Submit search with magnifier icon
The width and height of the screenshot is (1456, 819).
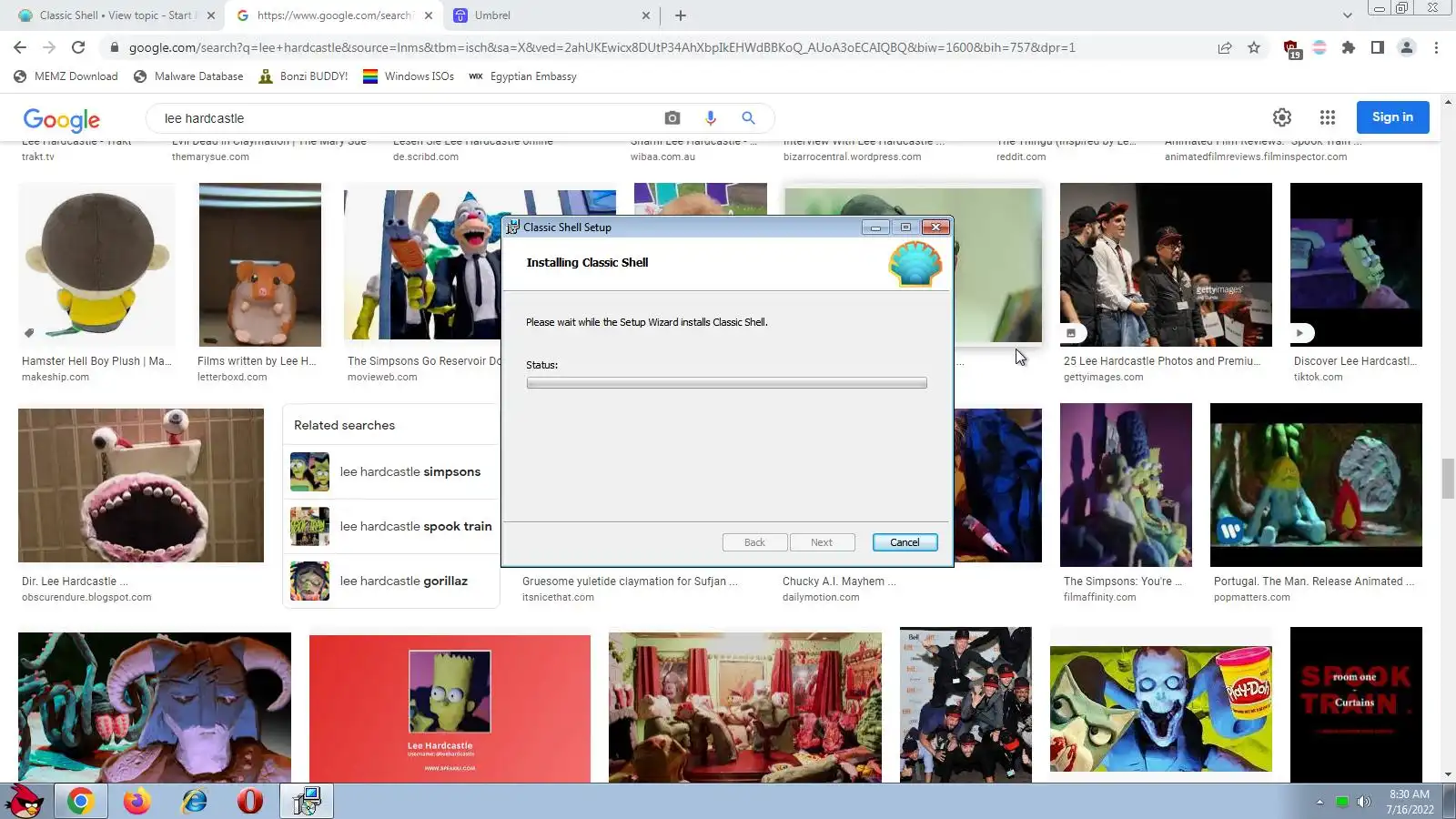tap(748, 117)
